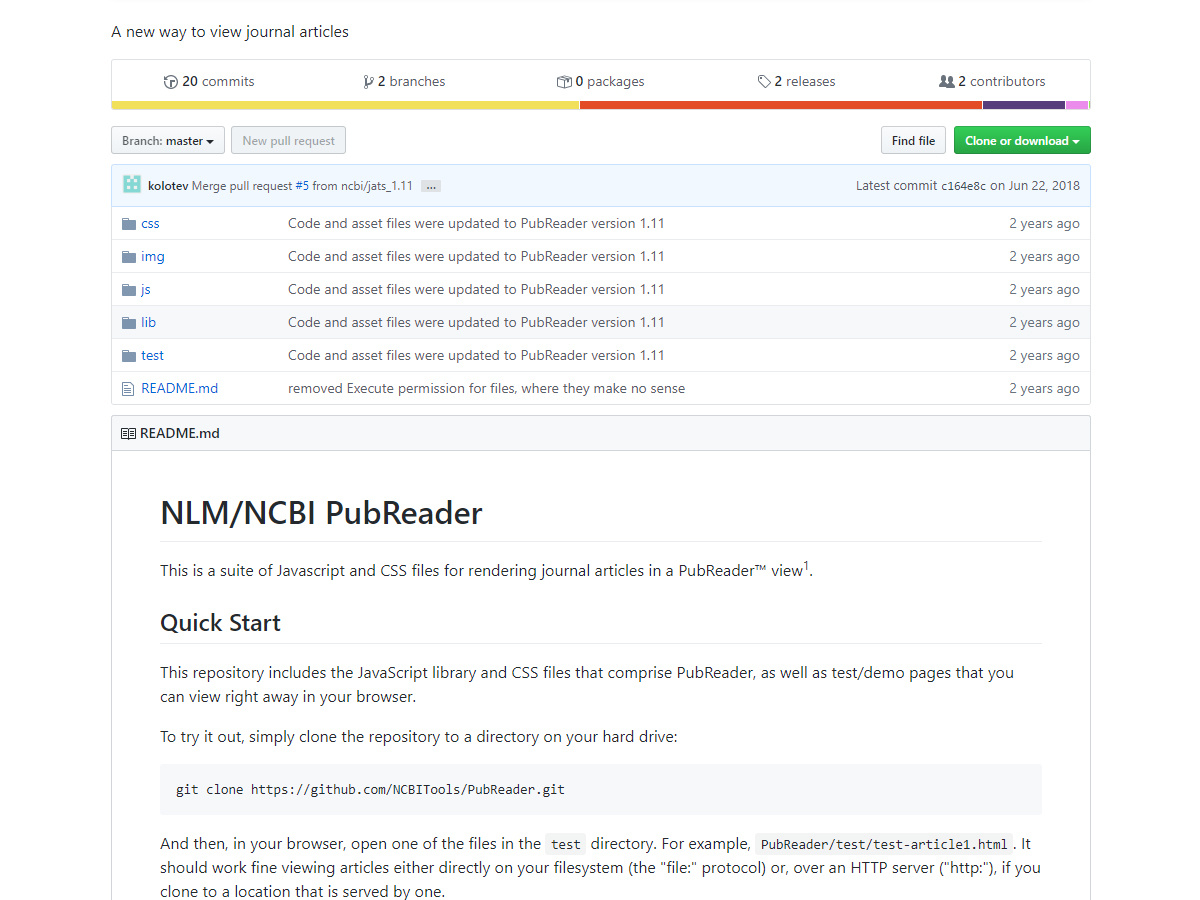Click the kolotev user avatar icon
The width and height of the screenshot is (1200, 900).
(x=132, y=185)
